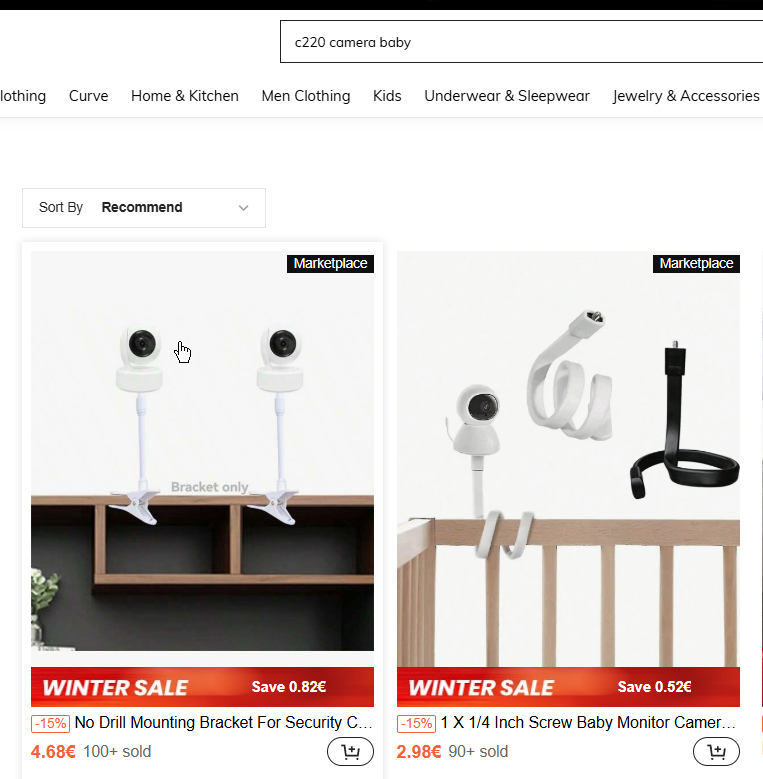Screen dimensions: 763x779
Task: Expand the Sort By chevron arrow
Action: click(x=243, y=208)
